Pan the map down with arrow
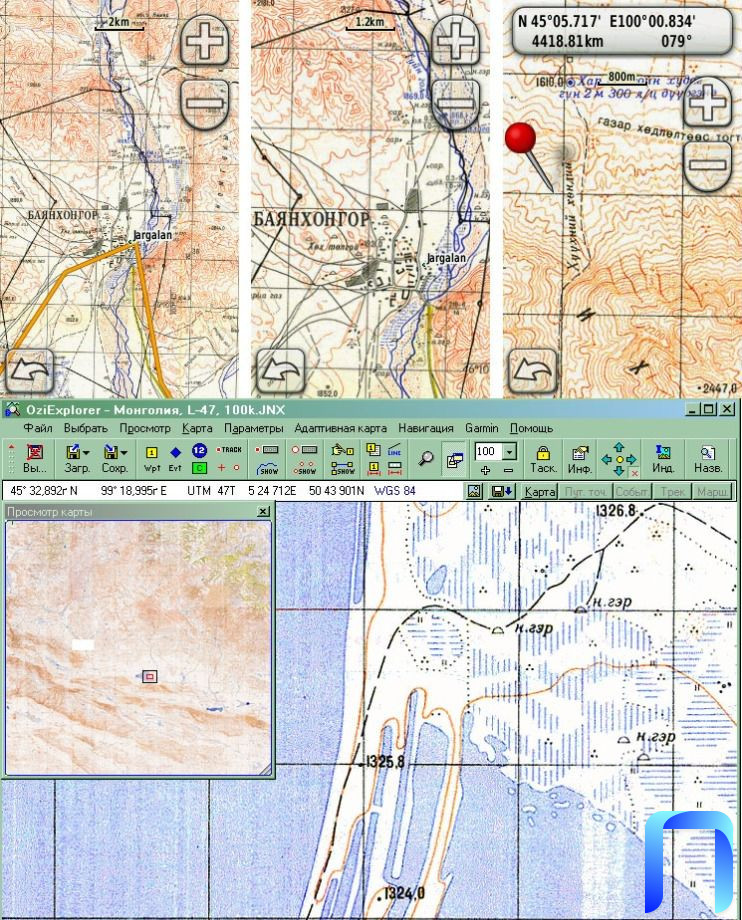This screenshot has height=920, width=742. (619, 471)
